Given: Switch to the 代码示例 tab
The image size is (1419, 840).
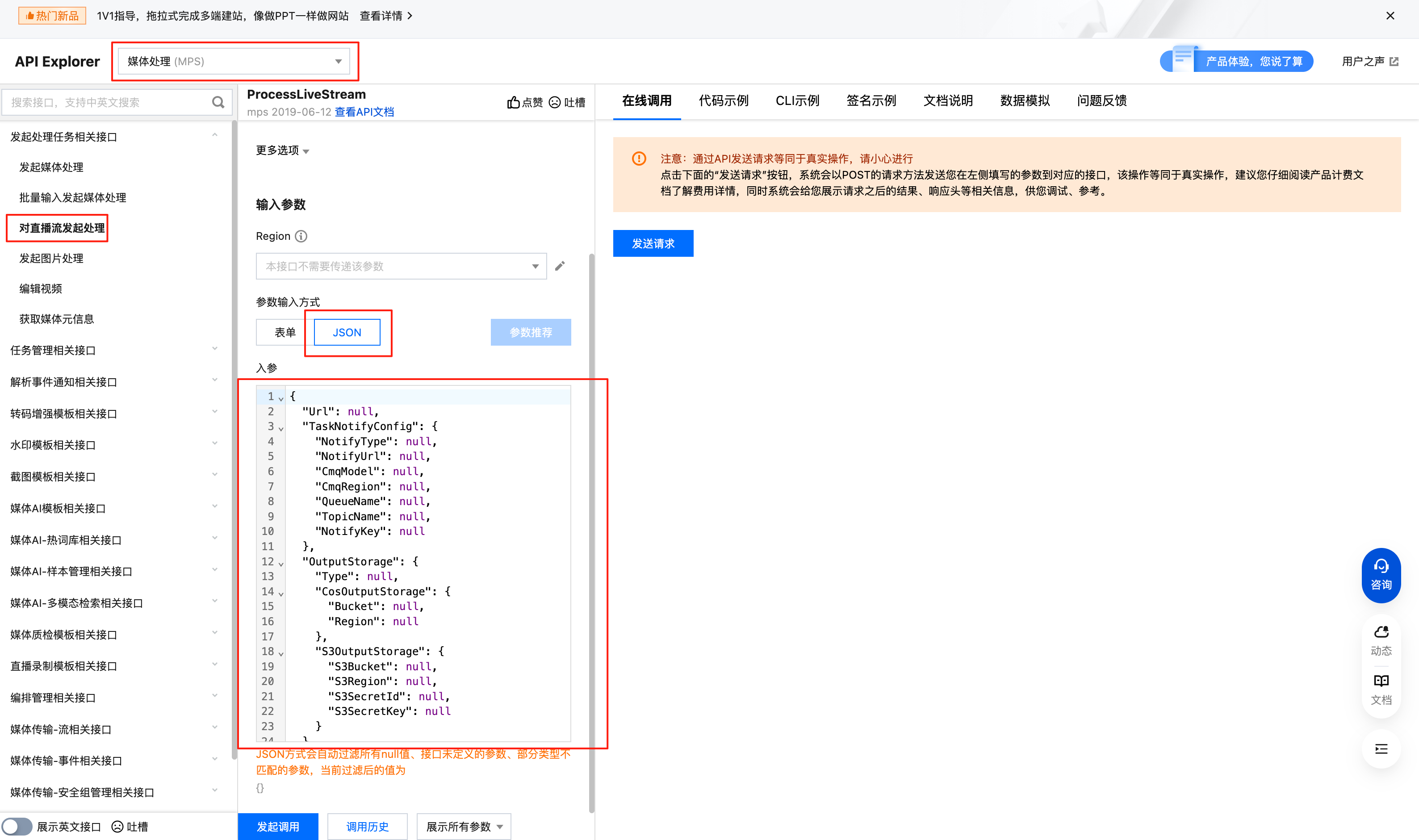Looking at the screenshot, I should [x=723, y=101].
